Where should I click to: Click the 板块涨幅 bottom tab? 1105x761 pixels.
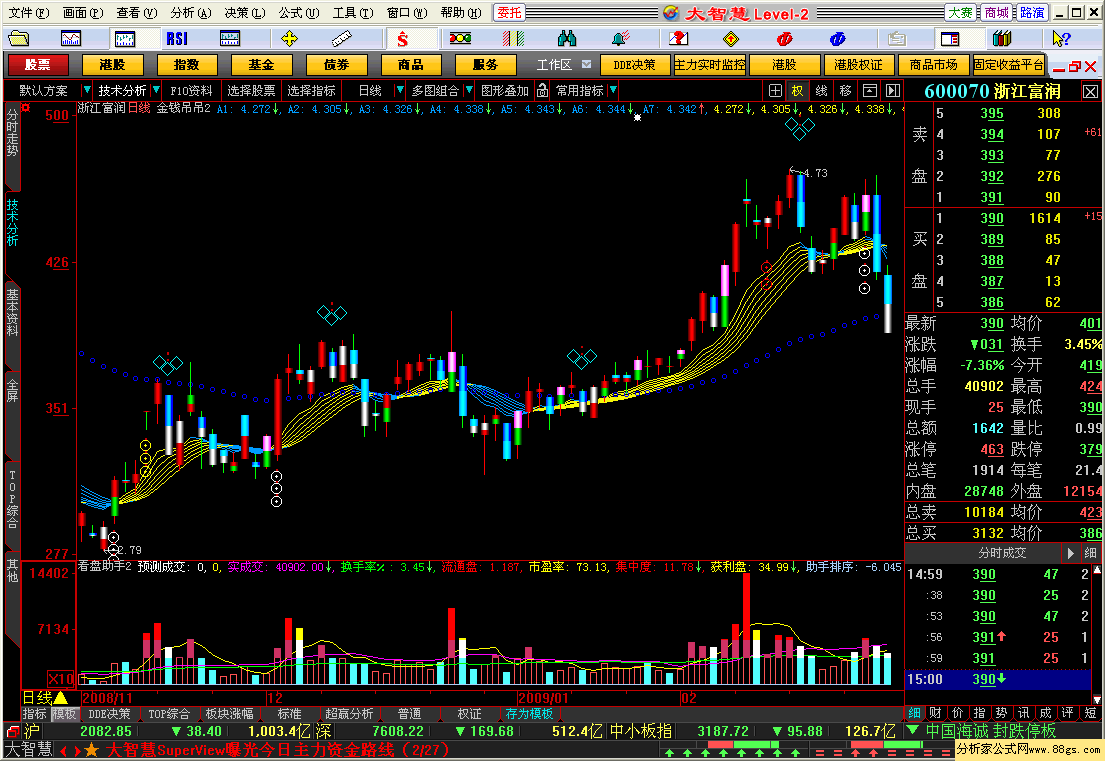230,714
